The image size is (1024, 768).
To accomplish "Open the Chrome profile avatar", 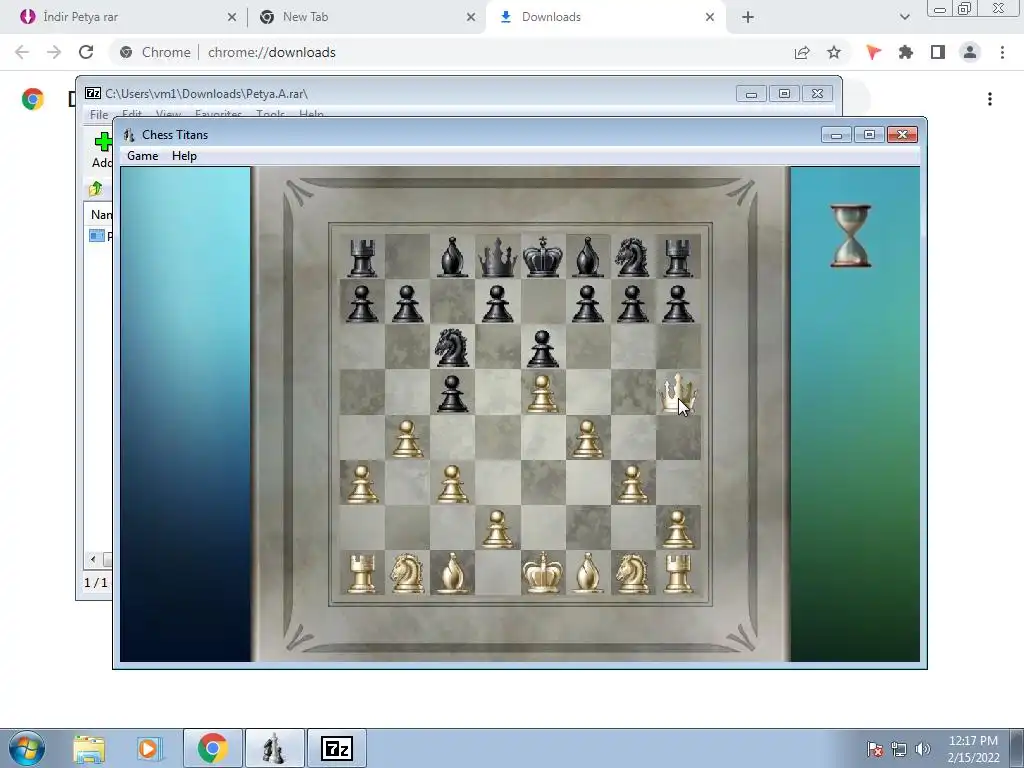I will [970, 52].
